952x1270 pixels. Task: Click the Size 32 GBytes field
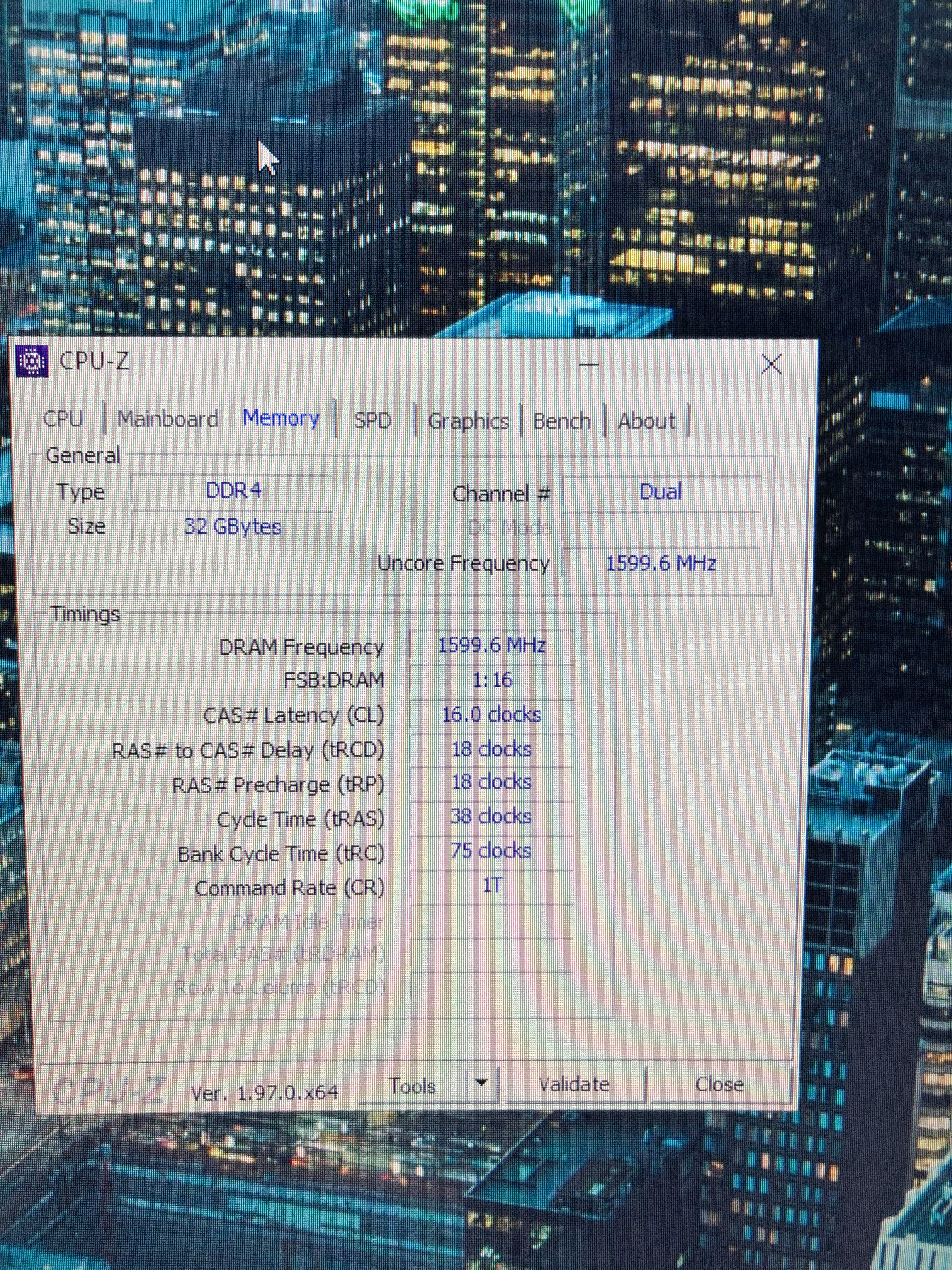(232, 526)
